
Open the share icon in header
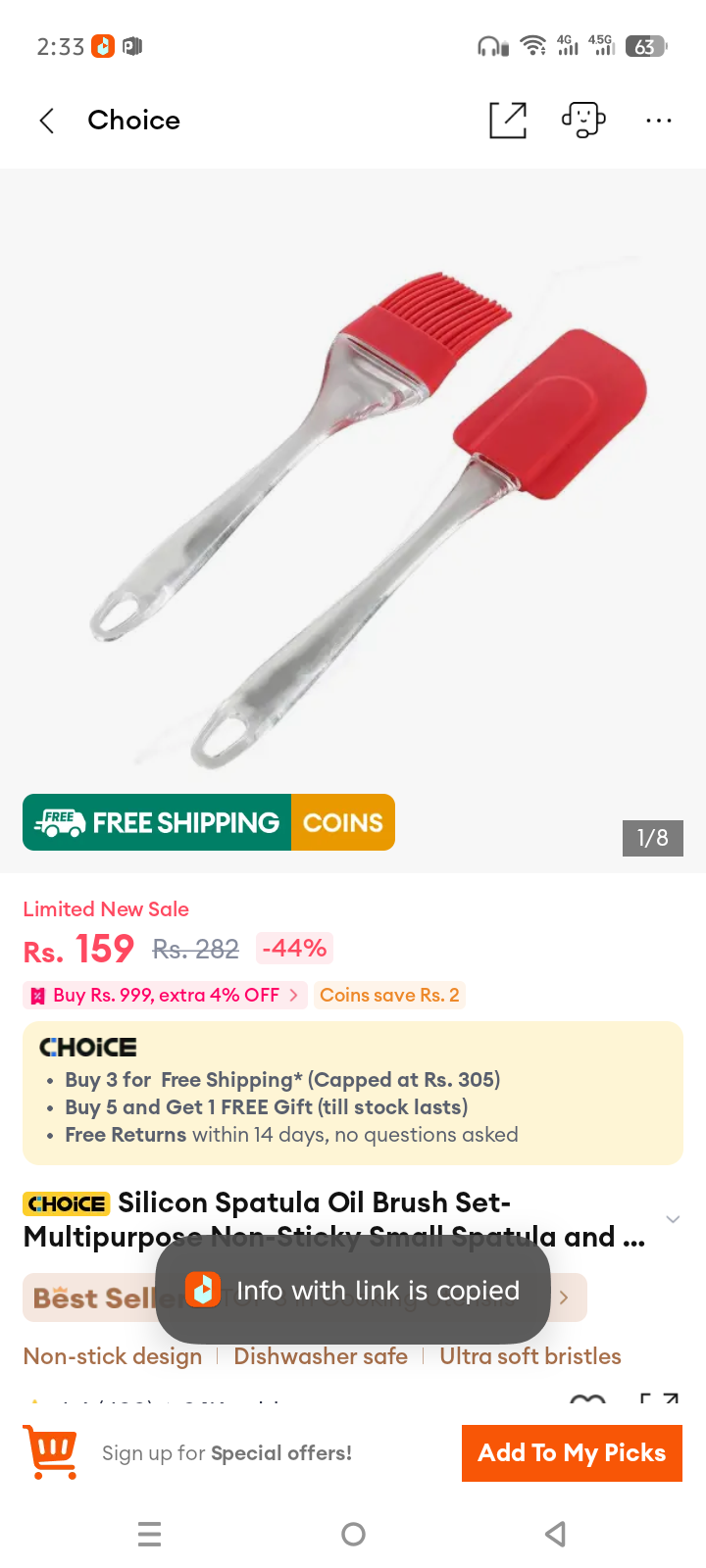(x=508, y=121)
